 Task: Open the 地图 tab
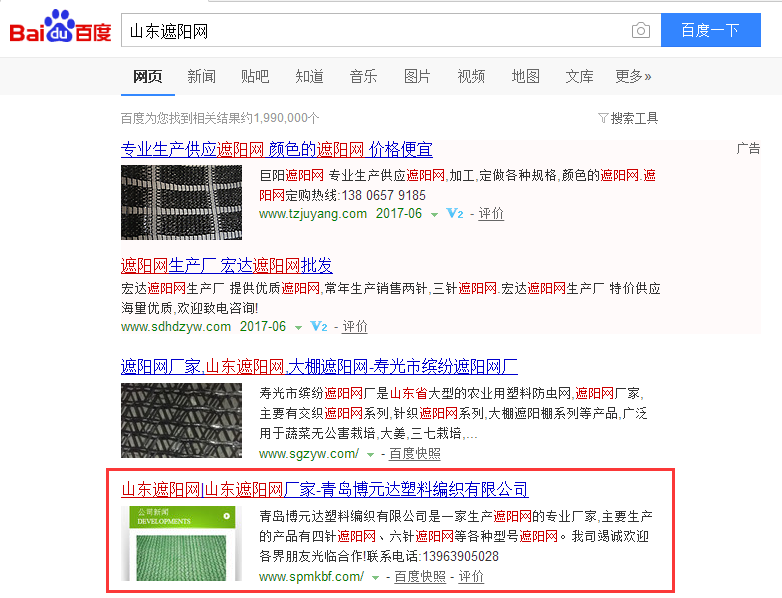[526, 76]
